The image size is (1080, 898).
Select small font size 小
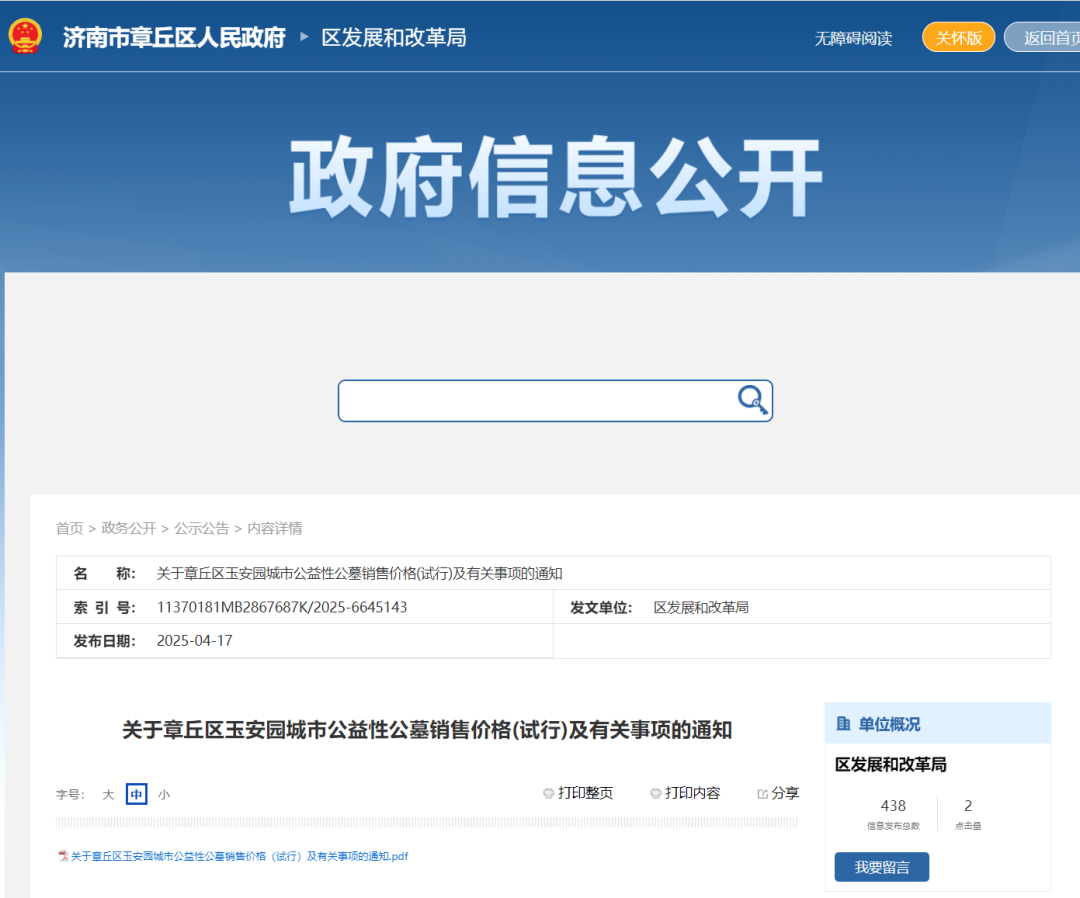point(164,794)
